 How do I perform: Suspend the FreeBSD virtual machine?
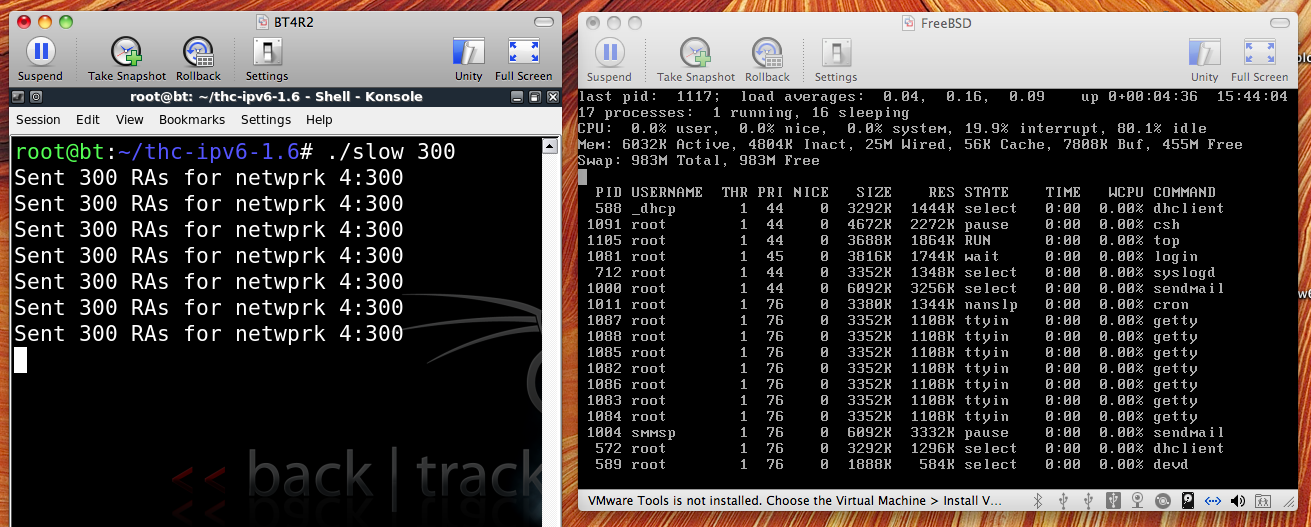(609, 60)
